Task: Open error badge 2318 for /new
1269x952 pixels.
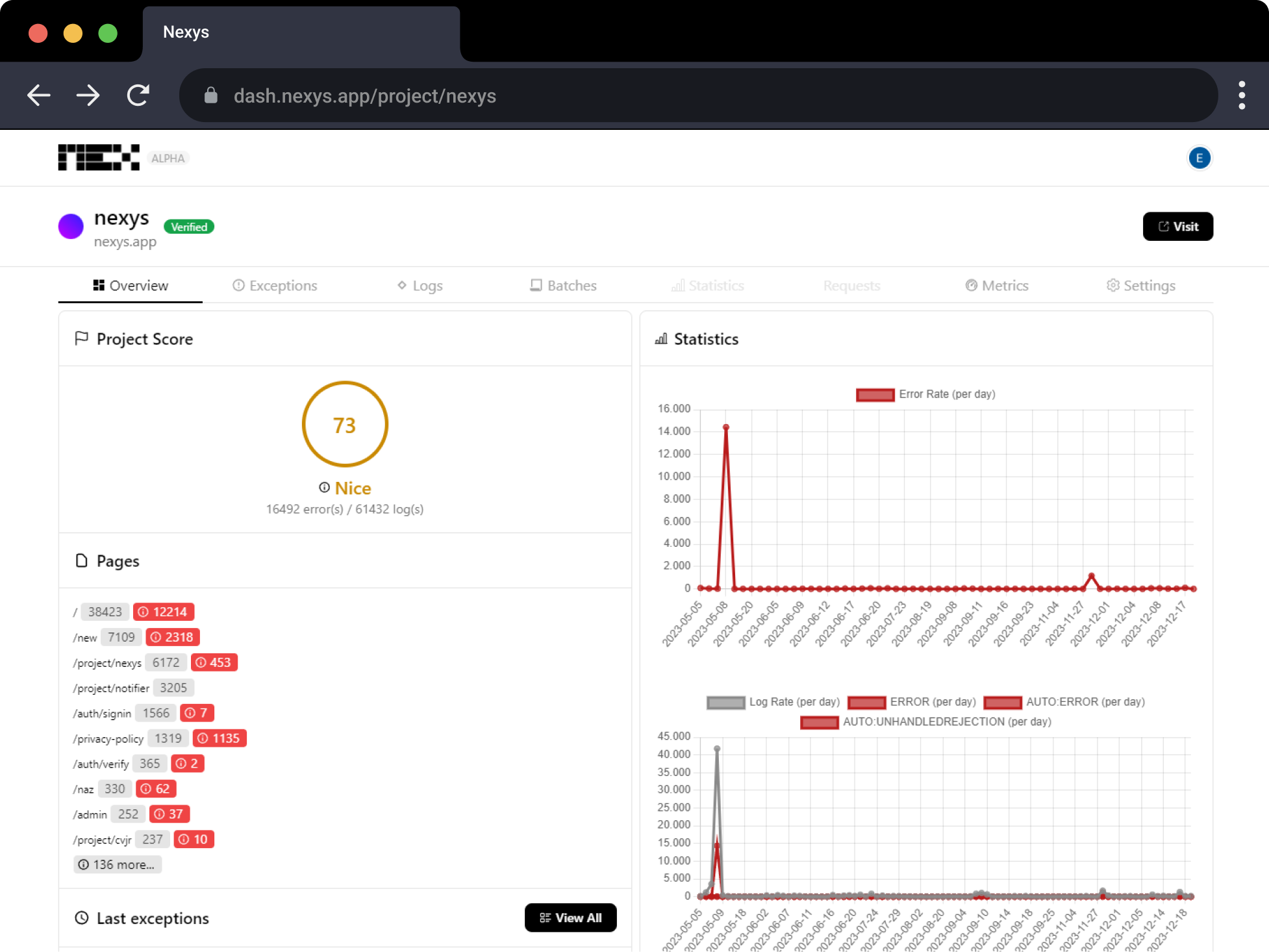Action: (173, 637)
